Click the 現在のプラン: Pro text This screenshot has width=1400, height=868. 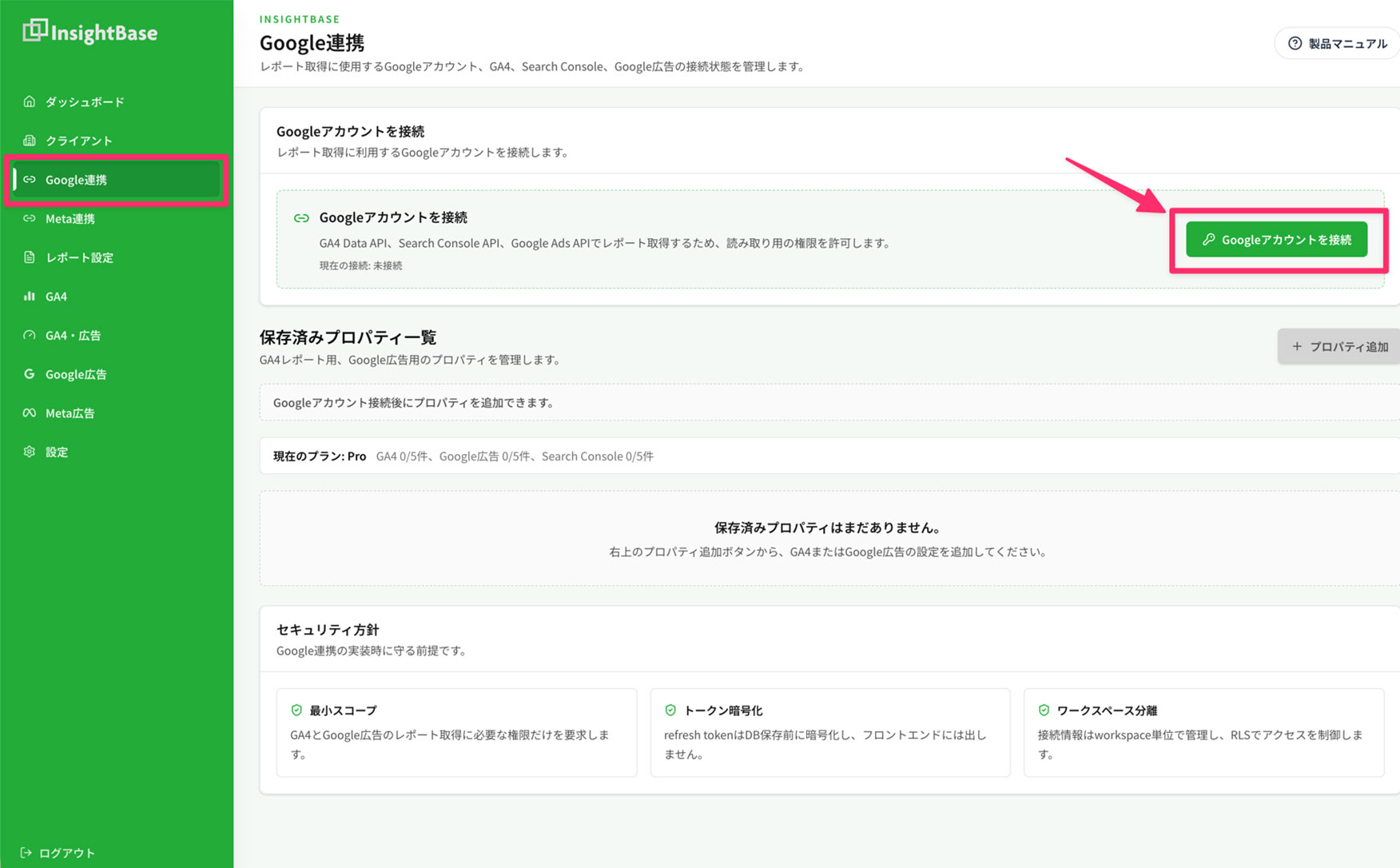pyautogui.click(x=320, y=456)
